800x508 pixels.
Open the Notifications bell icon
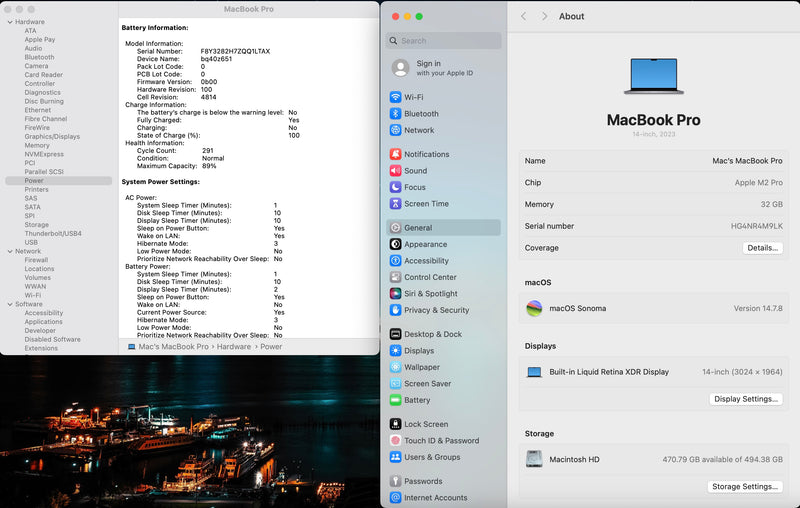click(395, 154)
